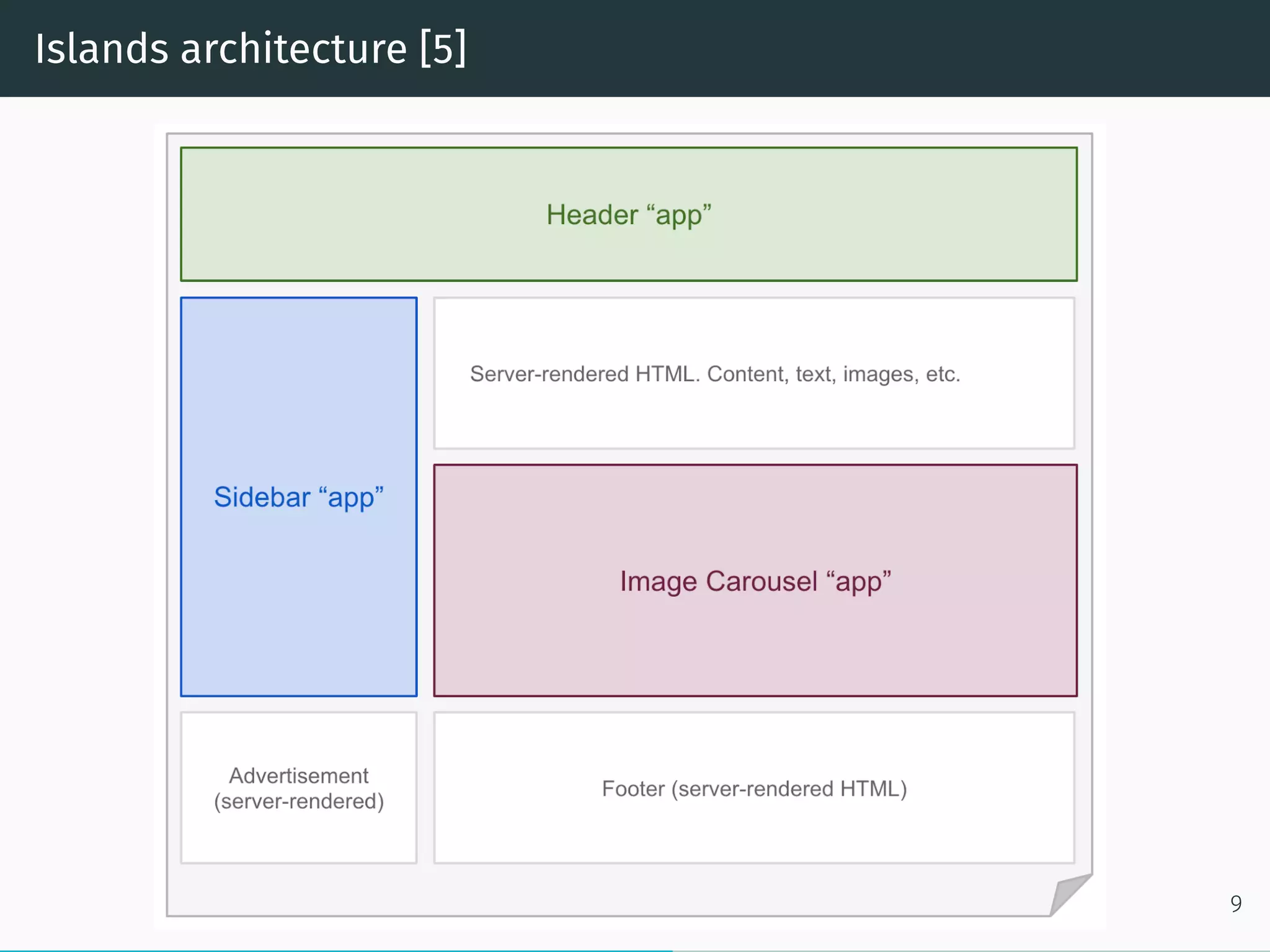
Task: Click the Image Carousel "app" region
Action: tap(755, 581)
